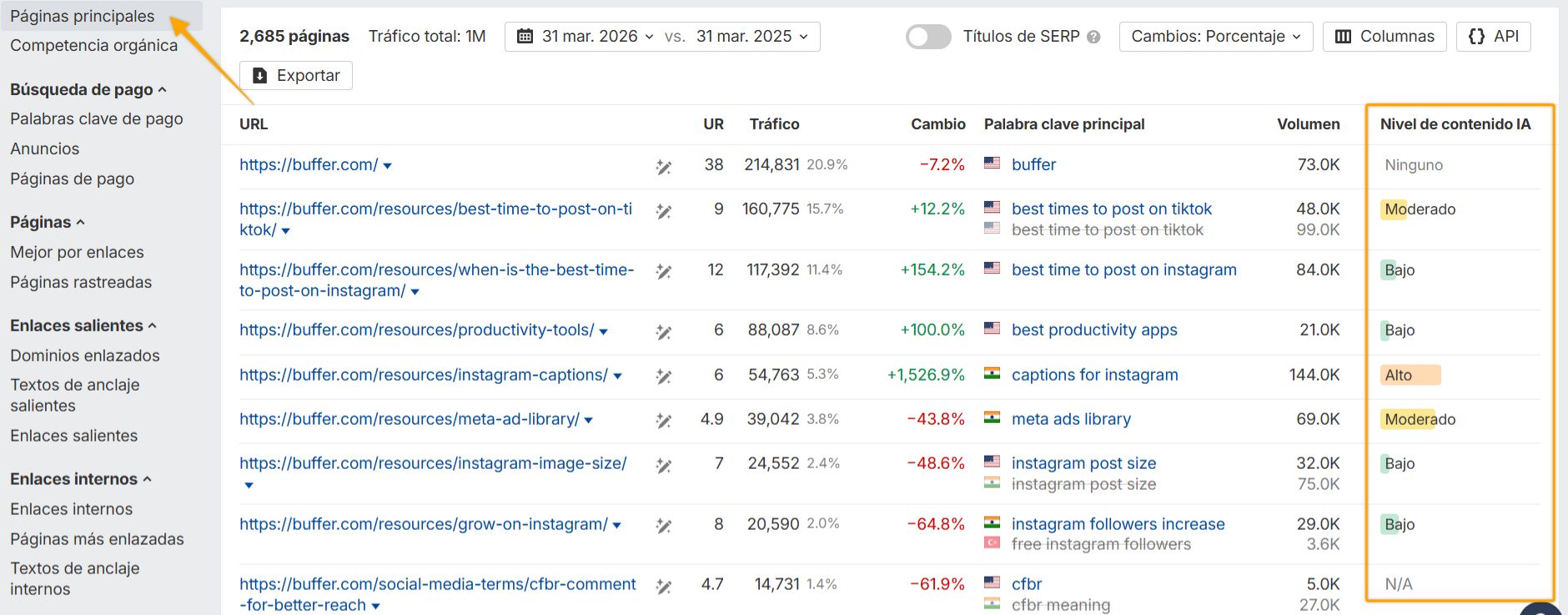Click the Exportar button
This screenshot has width=1568, height=615.
(295, 75)
